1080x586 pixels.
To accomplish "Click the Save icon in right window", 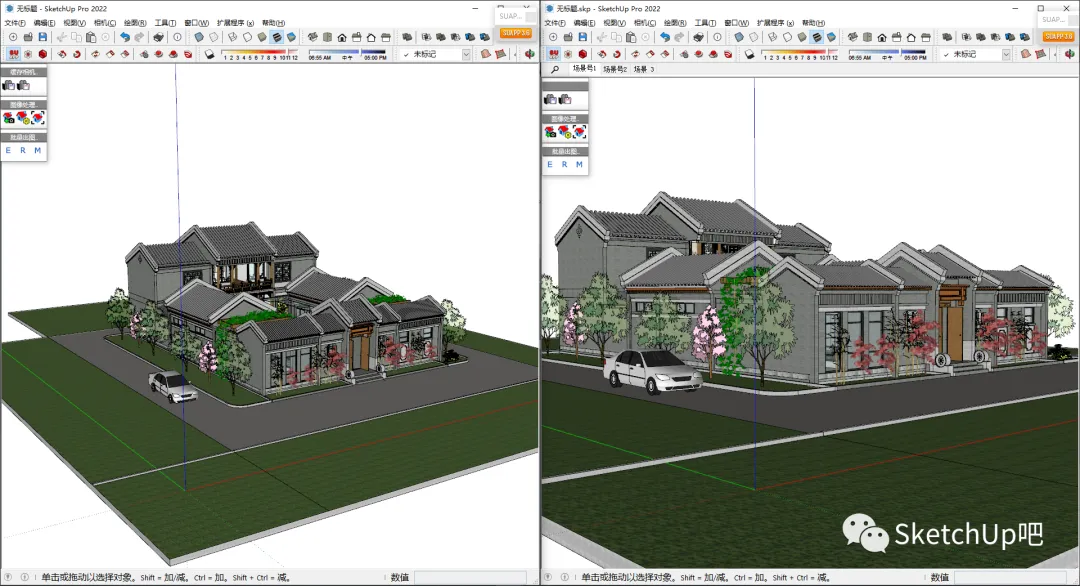I will point(583,37).
